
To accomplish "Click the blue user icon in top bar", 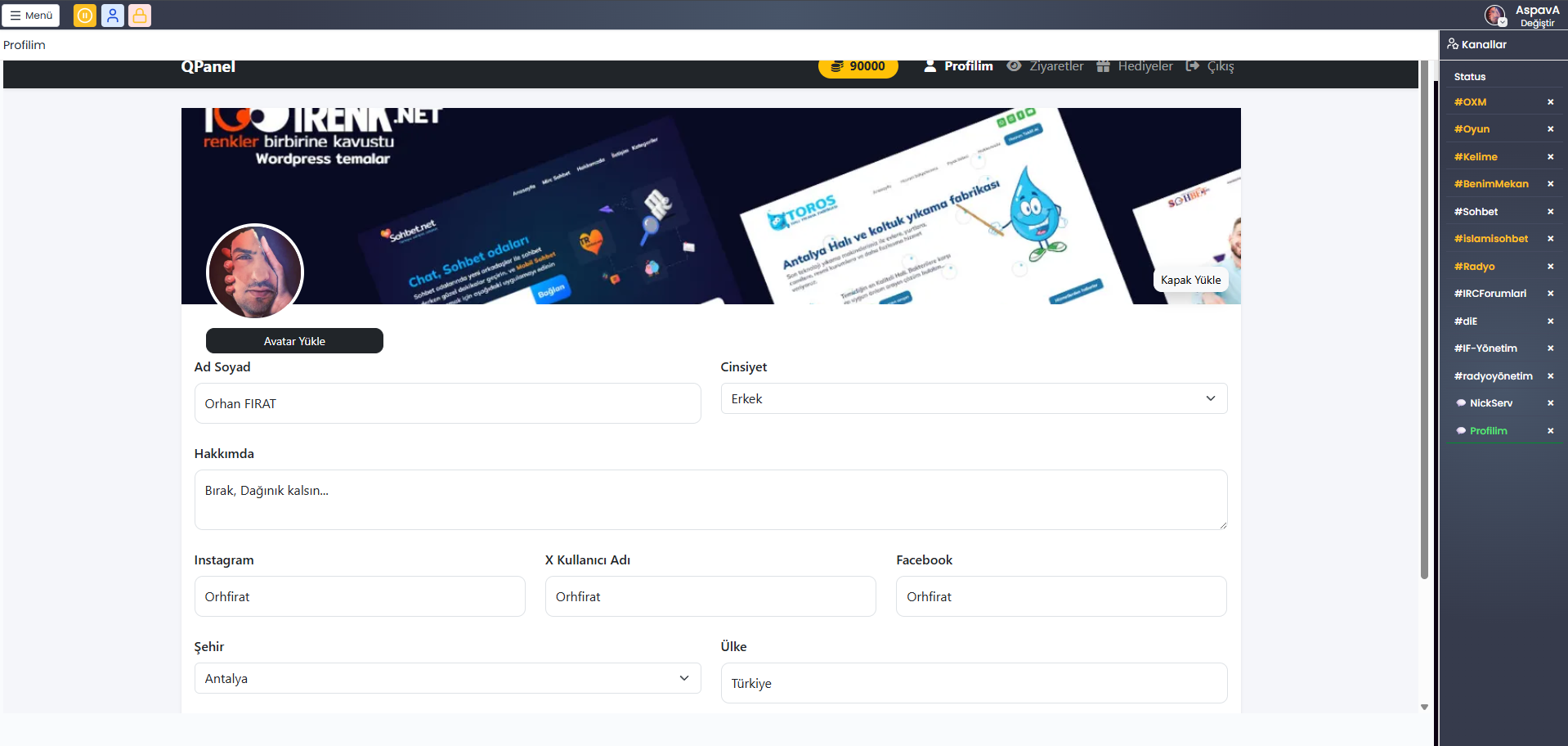I will (113, 16).
